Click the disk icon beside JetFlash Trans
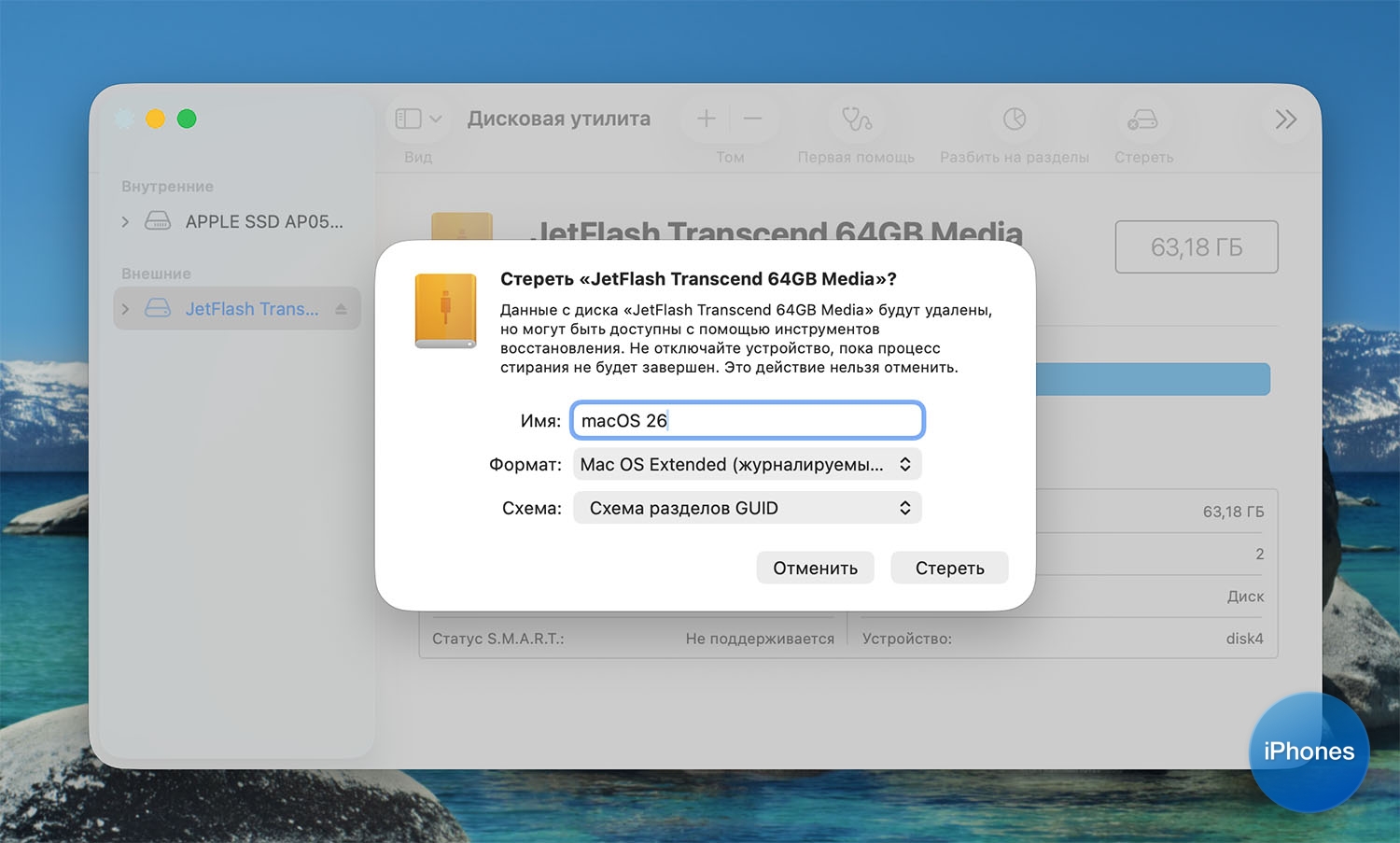 click(x=158, y=308)
